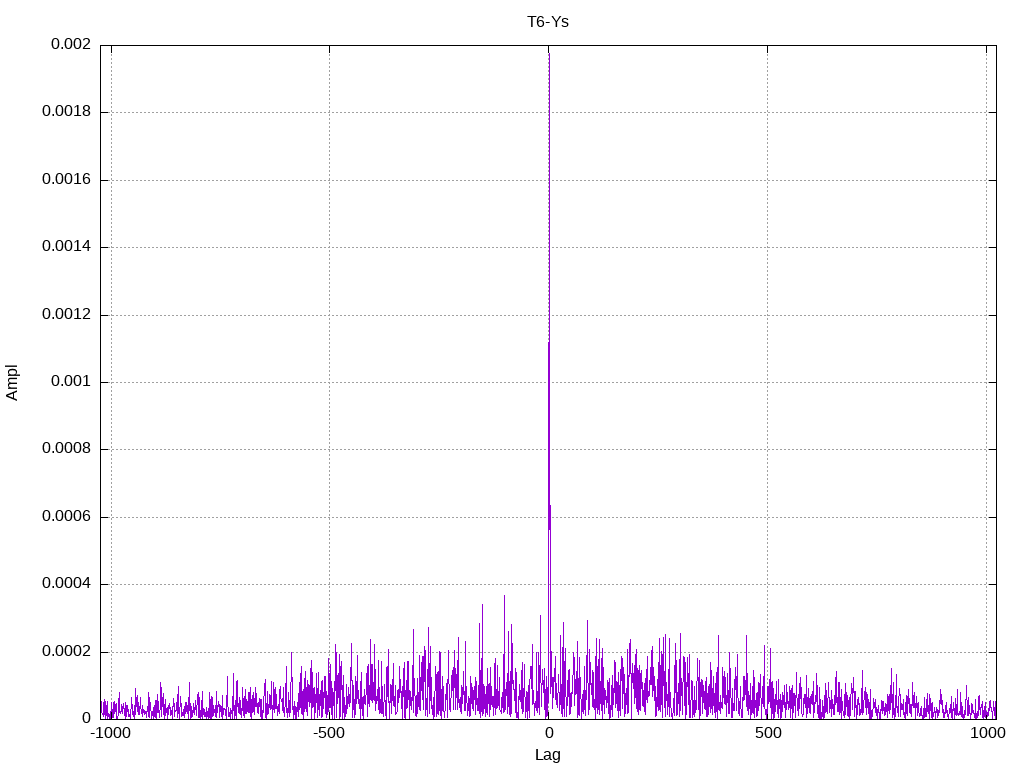Click the 0.0006 y-axis tick label

pyautogui.click(x=66, y=517)
